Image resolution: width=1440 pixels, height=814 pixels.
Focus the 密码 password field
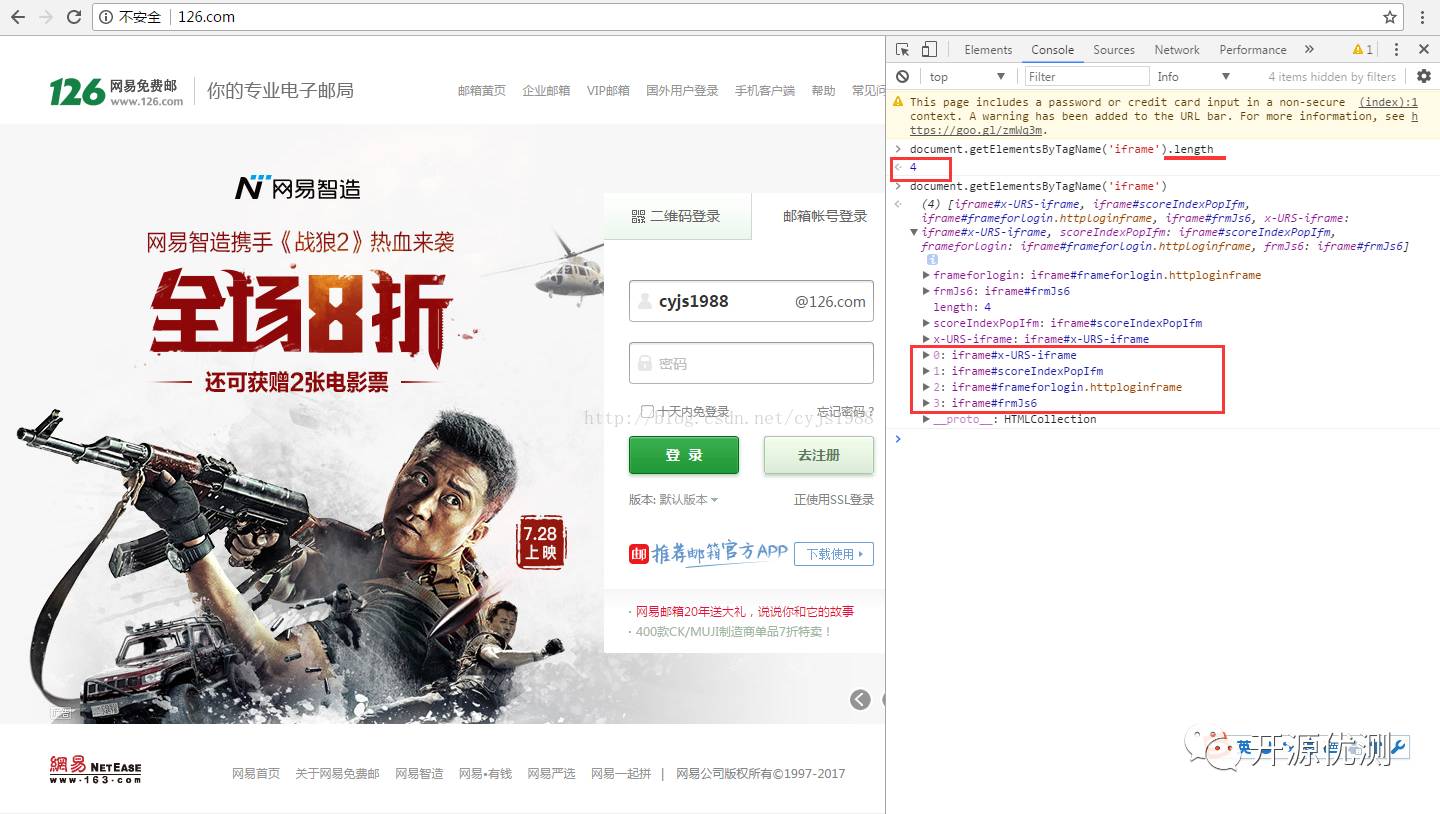[x=751, y=362]
